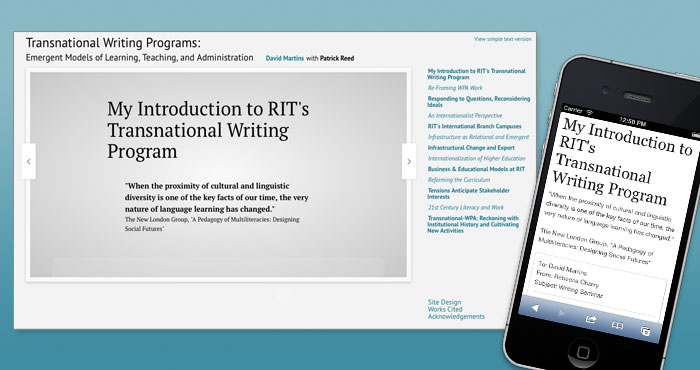Open bookmarks icon in phone toolbar
Image resolution: width=700 pixels, height=370 pixels.
click(617, 325)
